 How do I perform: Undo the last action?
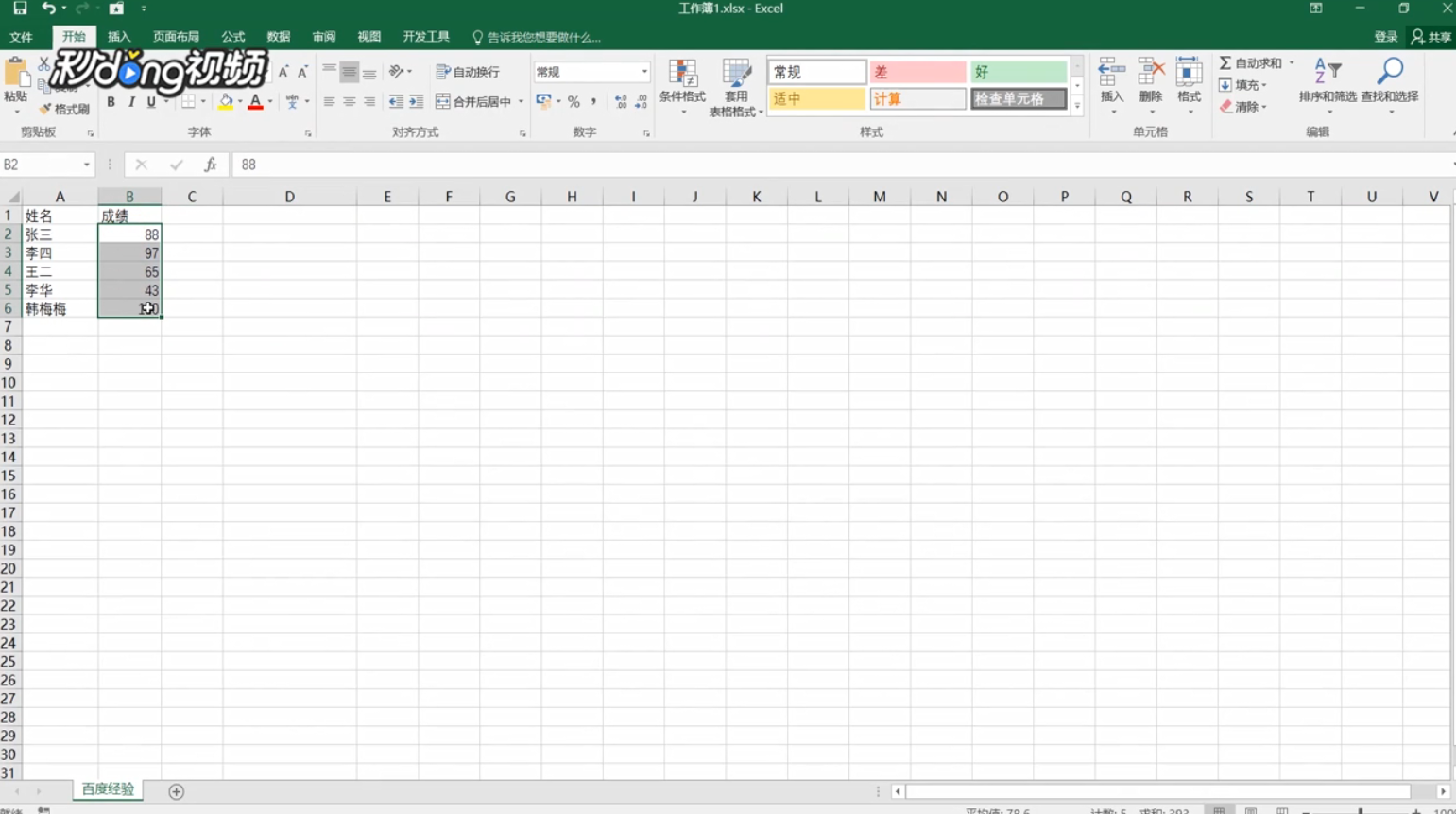tap(47, 9)
